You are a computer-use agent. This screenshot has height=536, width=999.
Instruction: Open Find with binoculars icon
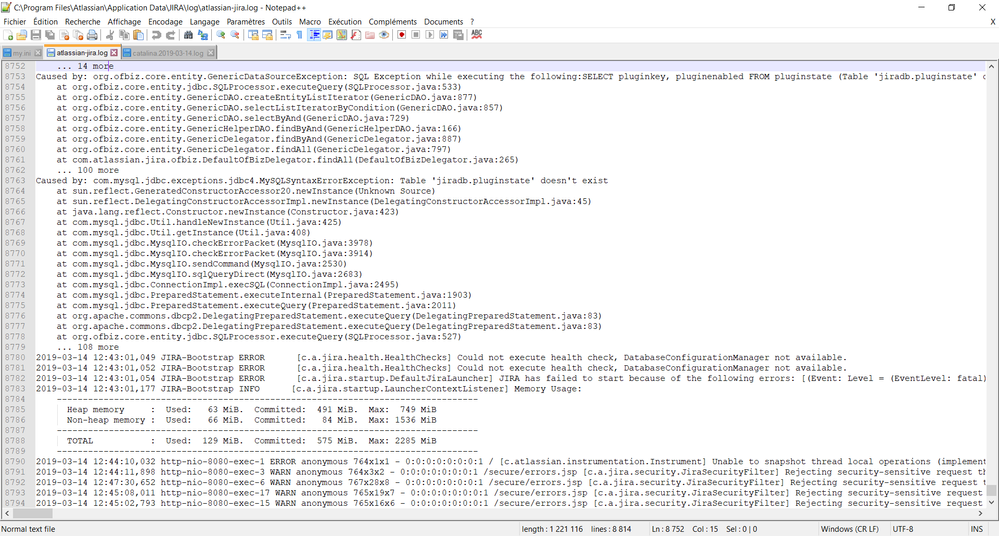click(189, 34)
